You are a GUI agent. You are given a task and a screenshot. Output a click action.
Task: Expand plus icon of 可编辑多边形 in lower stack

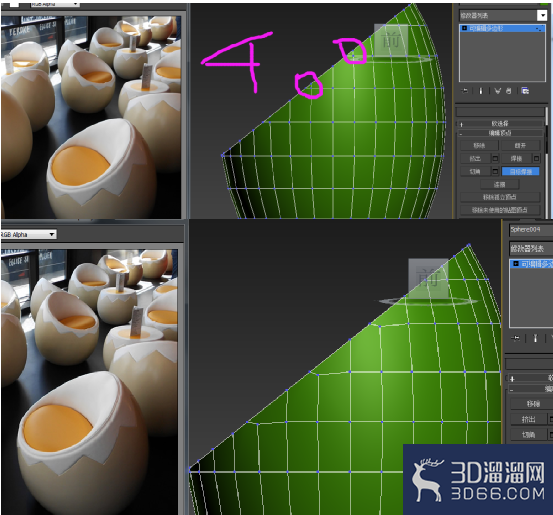coord(516,263)
